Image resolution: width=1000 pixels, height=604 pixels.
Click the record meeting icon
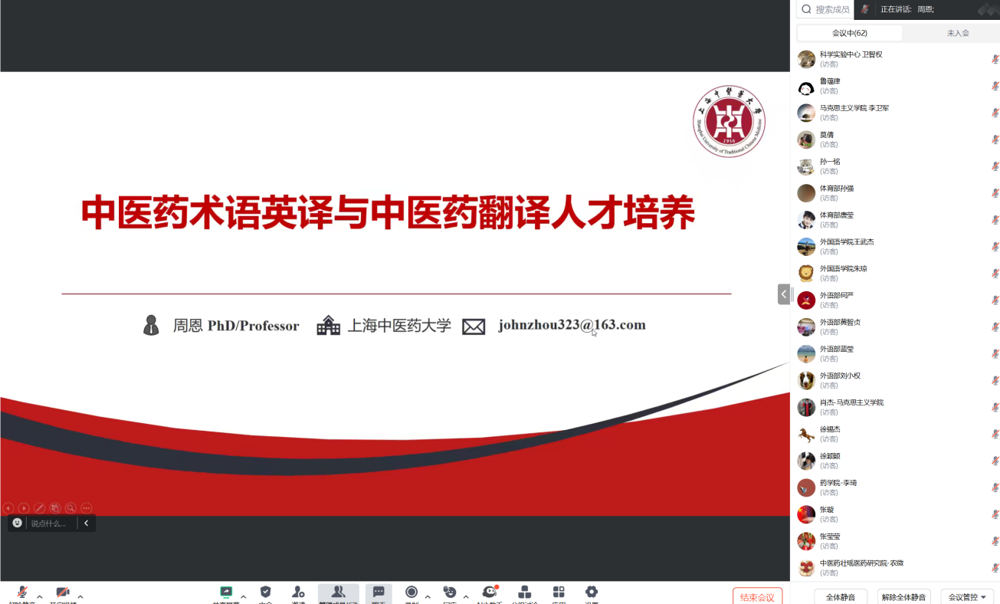[411, 593]
